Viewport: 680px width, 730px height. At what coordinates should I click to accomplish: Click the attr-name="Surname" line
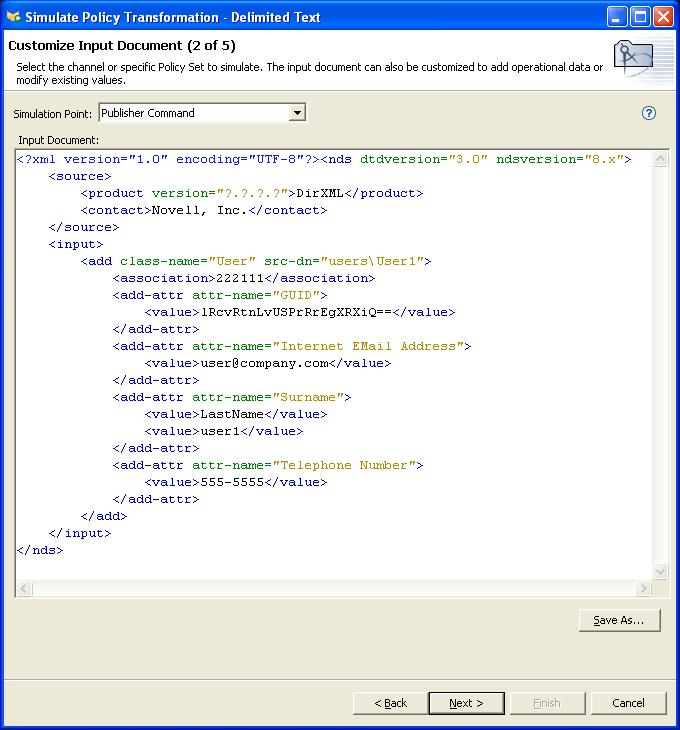[232, 398]
